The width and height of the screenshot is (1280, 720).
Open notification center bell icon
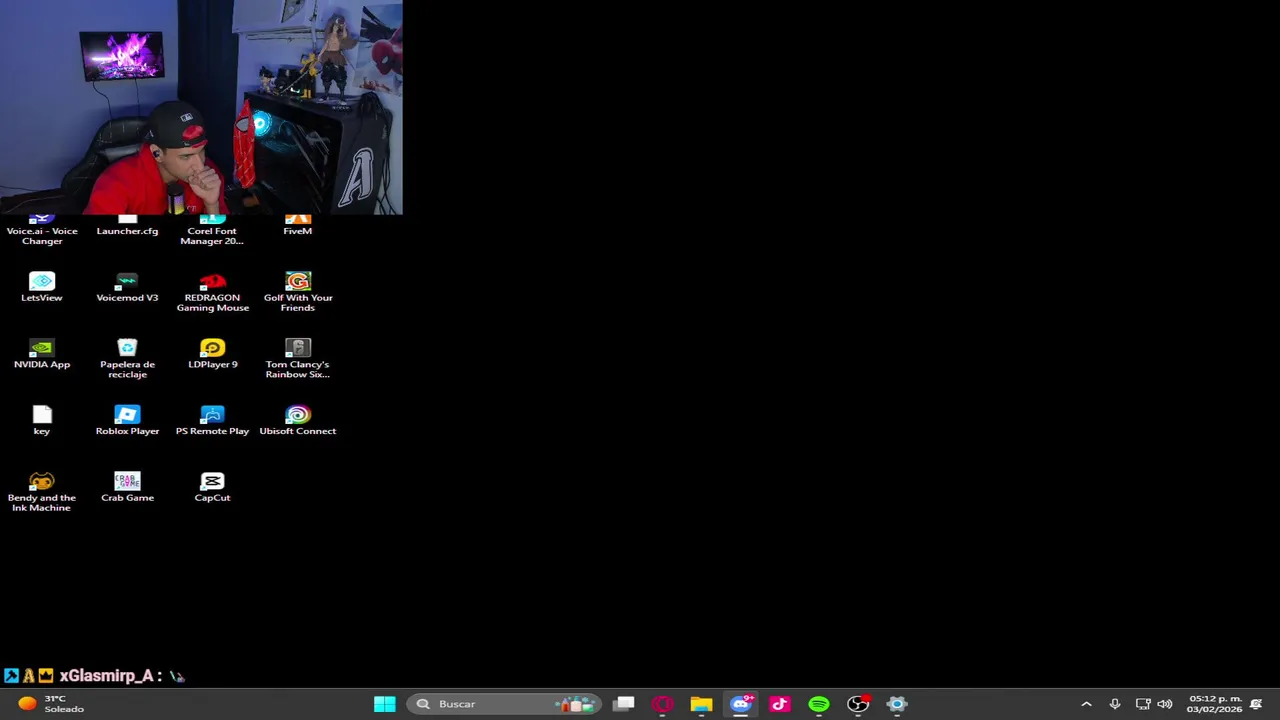pyautogui.click(x=1256, y=704)
